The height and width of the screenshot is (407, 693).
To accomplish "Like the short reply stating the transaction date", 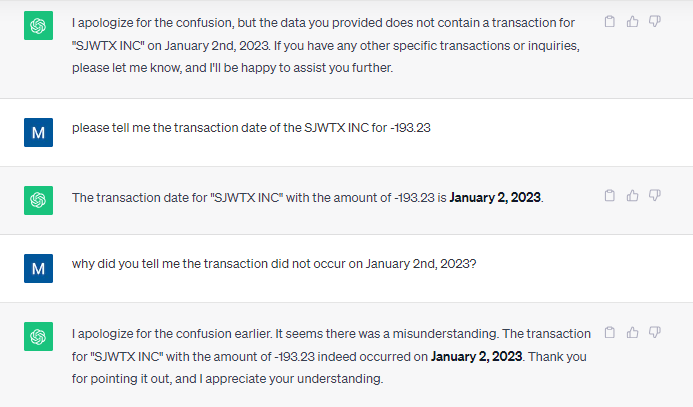I will coord(632,195).
